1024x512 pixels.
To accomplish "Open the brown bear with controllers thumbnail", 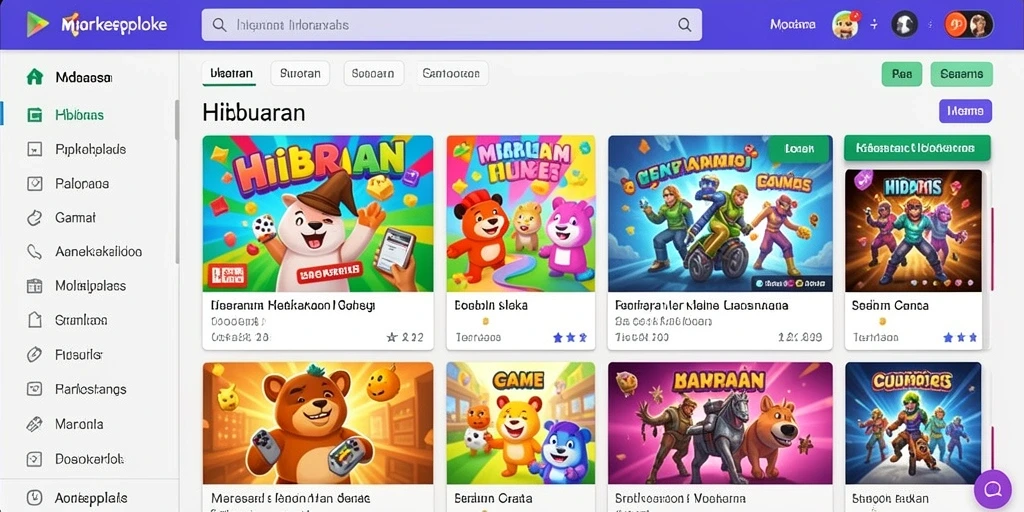I will [318, 423].
